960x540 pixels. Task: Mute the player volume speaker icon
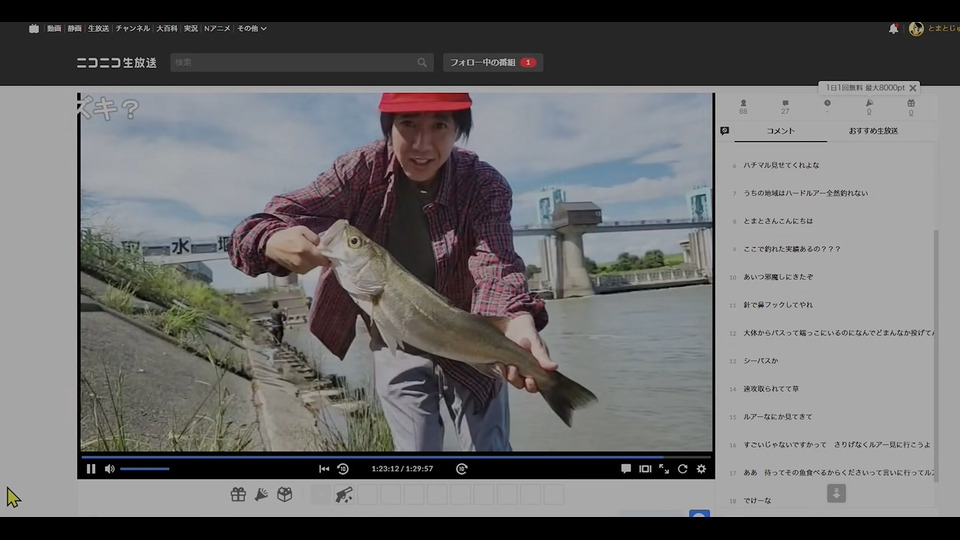[x=110, y=468]
